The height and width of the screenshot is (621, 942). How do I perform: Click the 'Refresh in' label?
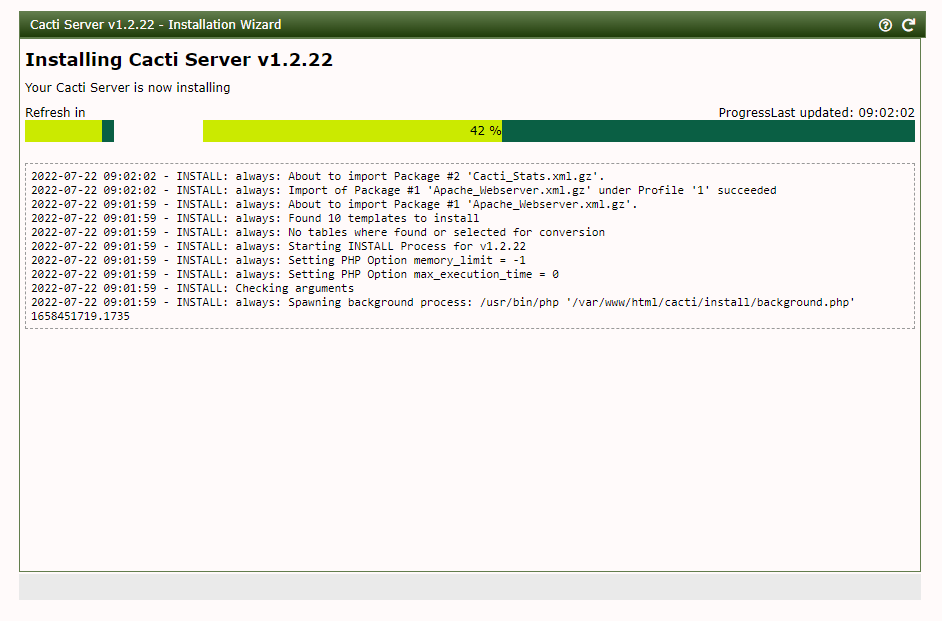click(55, 113)
